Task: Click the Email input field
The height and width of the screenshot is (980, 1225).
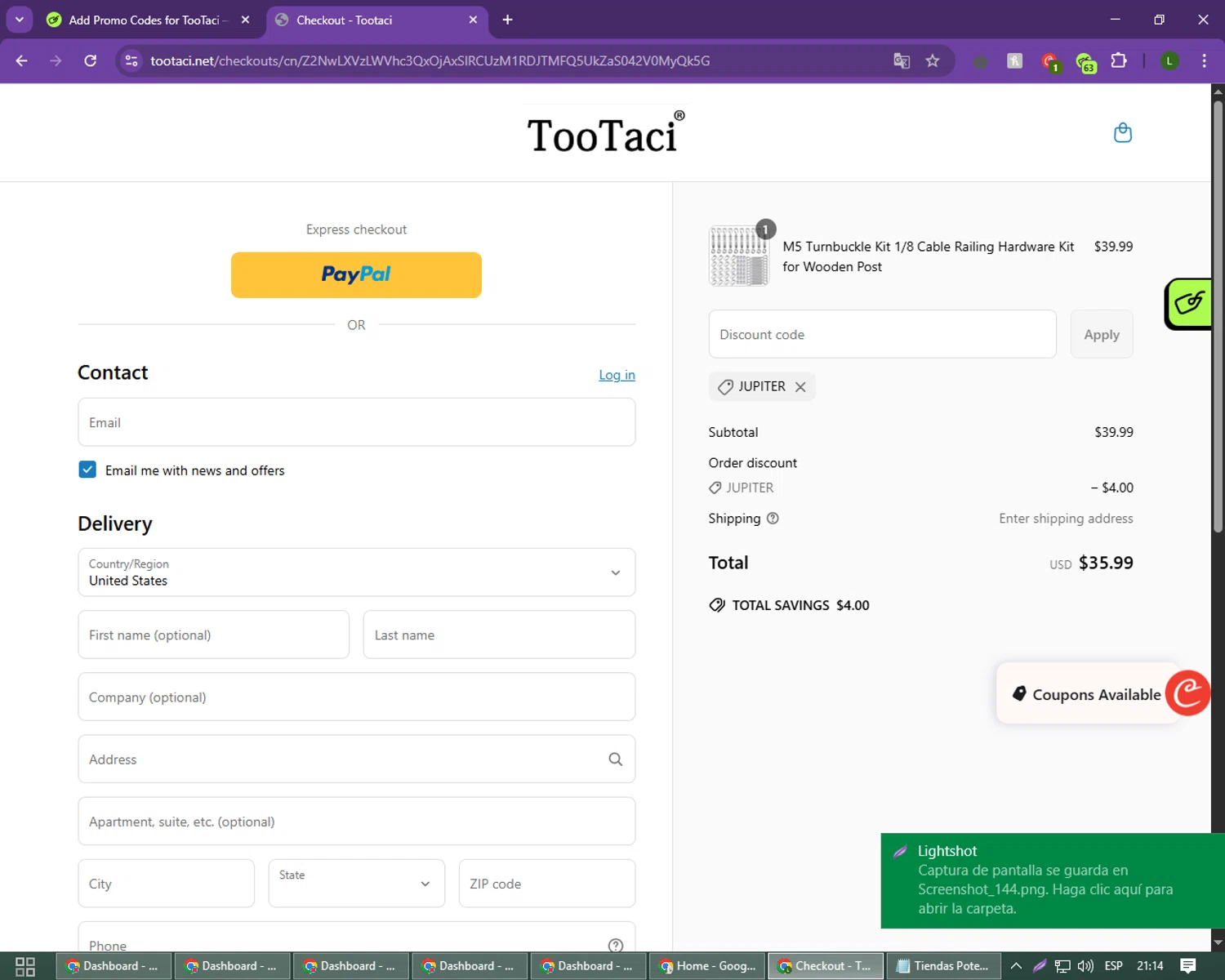Action: 357,422
